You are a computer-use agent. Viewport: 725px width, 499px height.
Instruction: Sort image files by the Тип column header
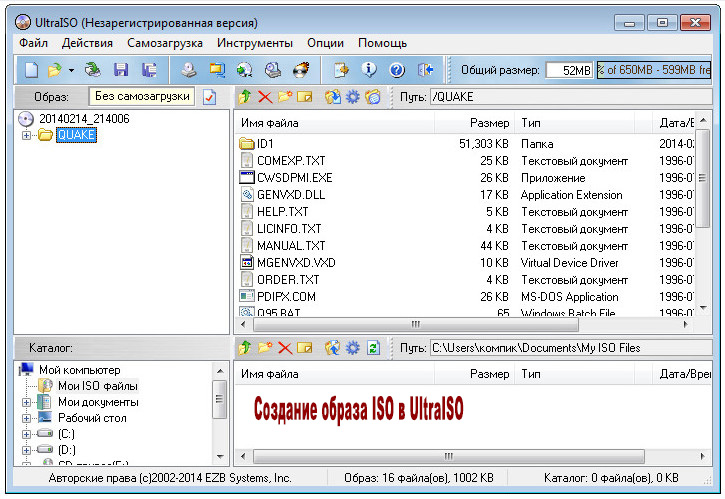(573, 123)
